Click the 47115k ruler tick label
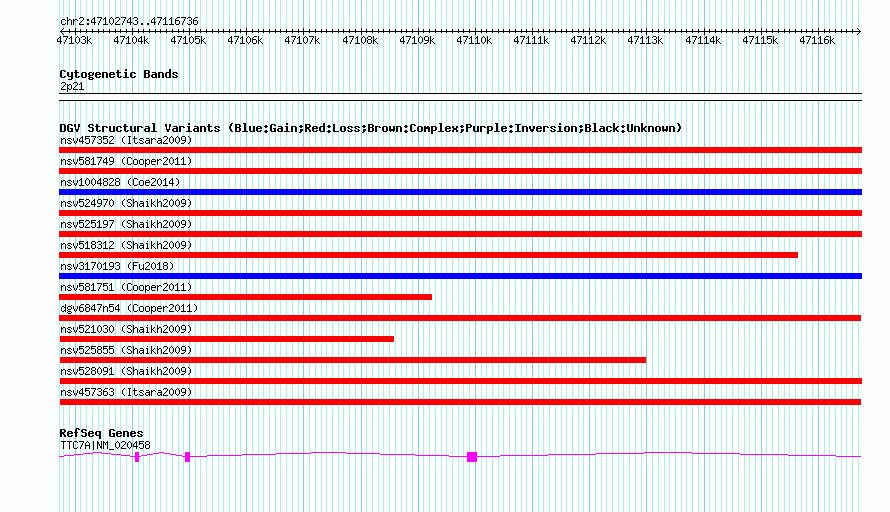 click(761, 40)
